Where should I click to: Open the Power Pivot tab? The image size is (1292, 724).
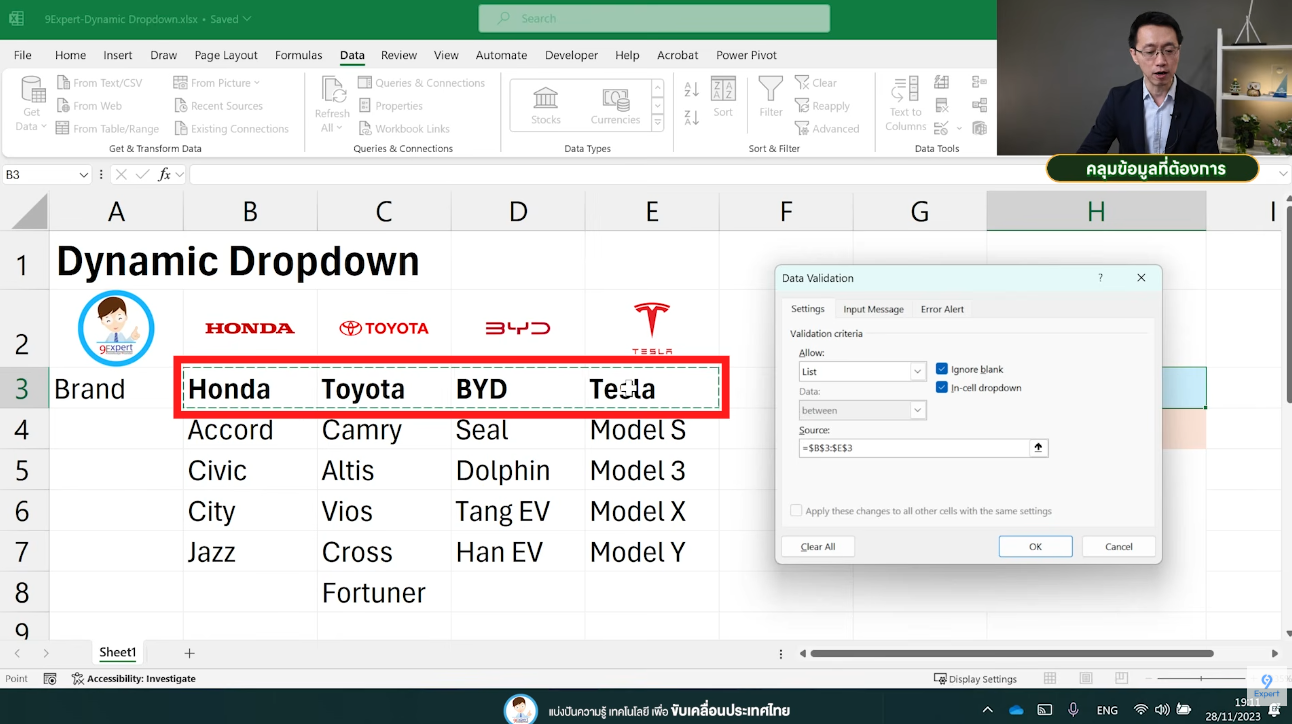pyautogui.click(x=746, y=55)
